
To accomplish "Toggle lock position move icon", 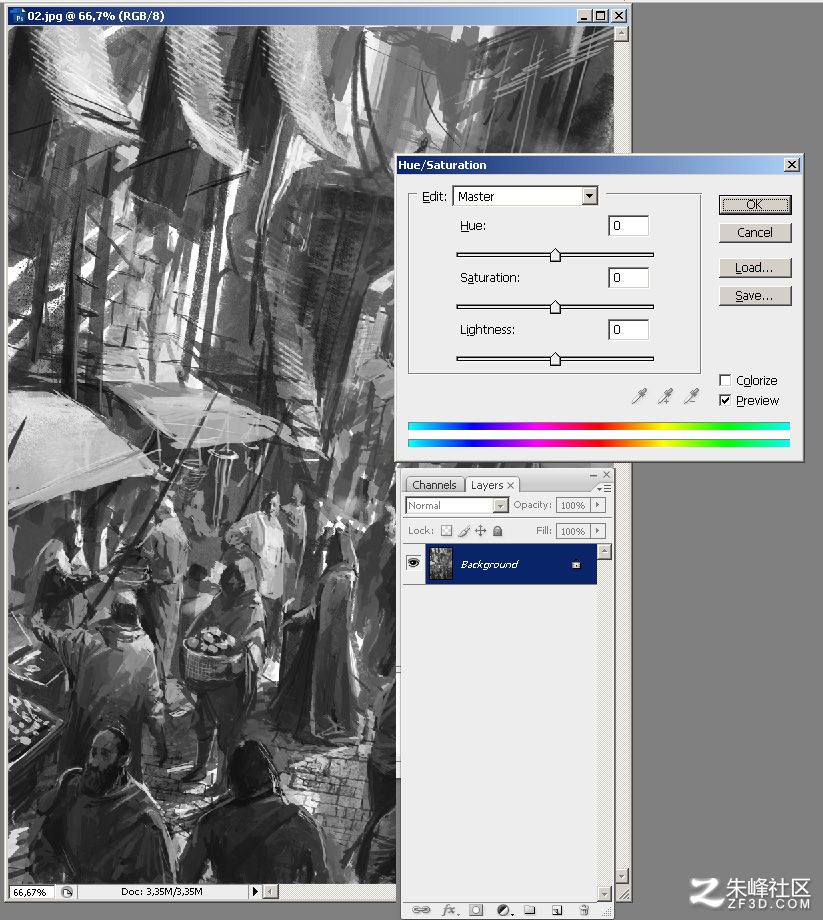I will pyautogui.click(x=480, y=531).
